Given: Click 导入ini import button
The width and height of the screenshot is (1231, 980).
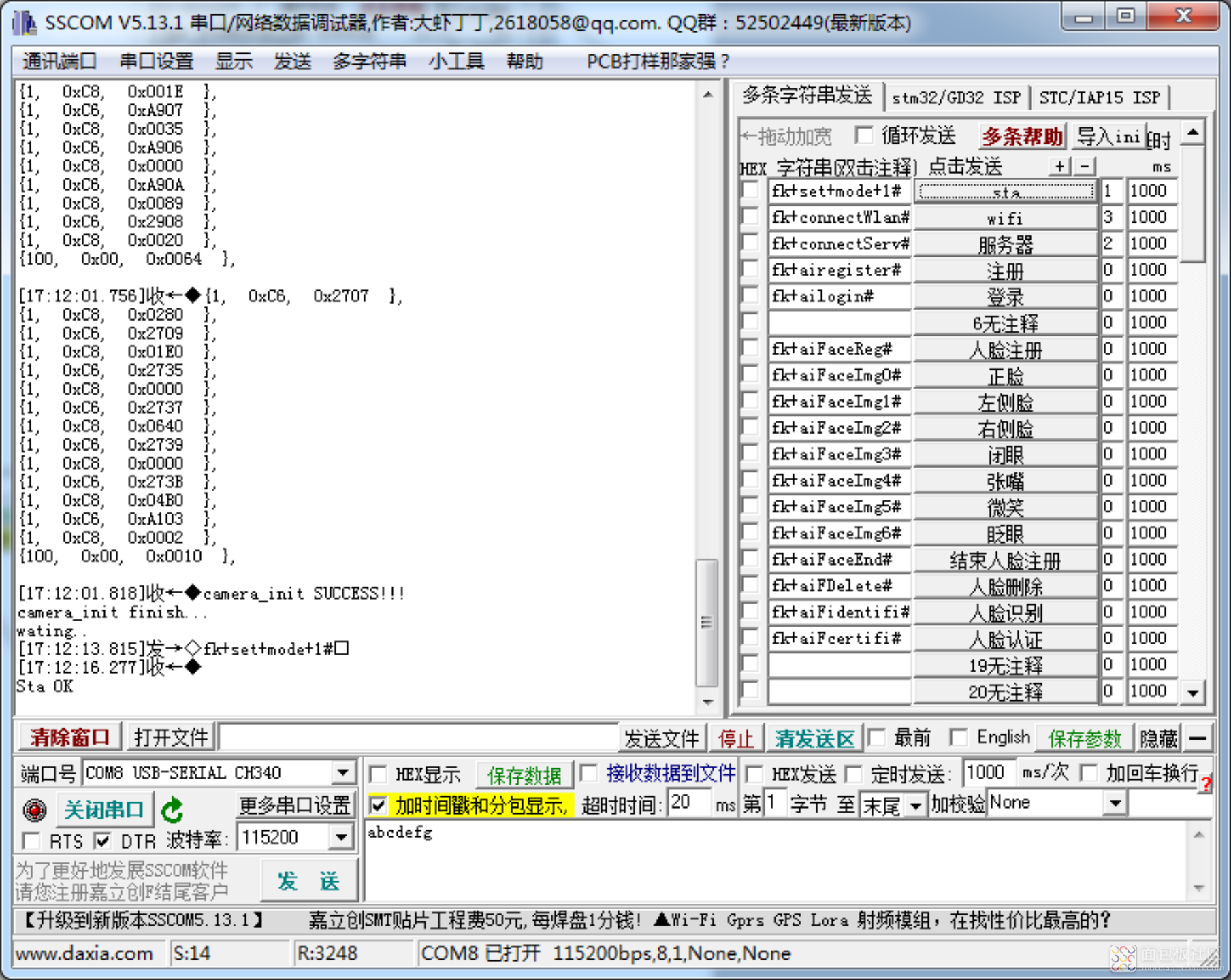Looking at the screenshot, I should 1108,136.
